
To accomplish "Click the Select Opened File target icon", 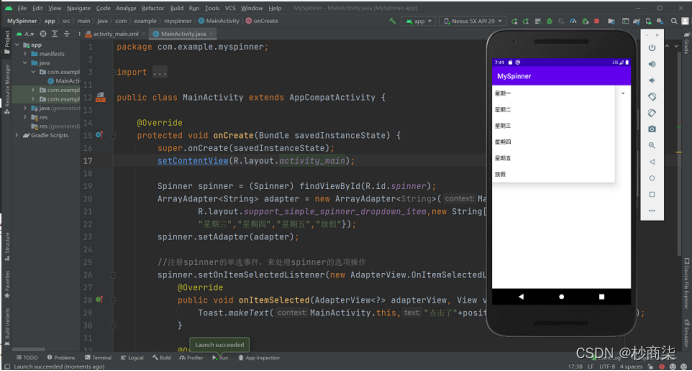I will (x=43, y=34).
